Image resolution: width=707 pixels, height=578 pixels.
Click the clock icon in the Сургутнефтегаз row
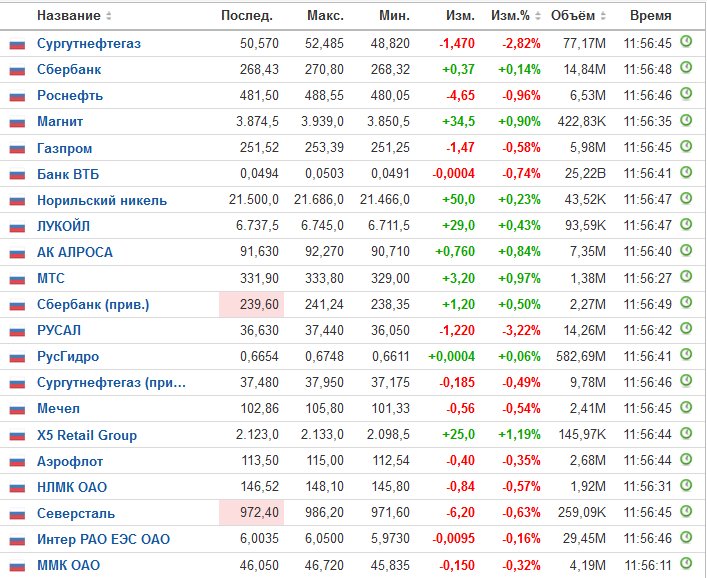pyautogui.click(x=686, y=41)
